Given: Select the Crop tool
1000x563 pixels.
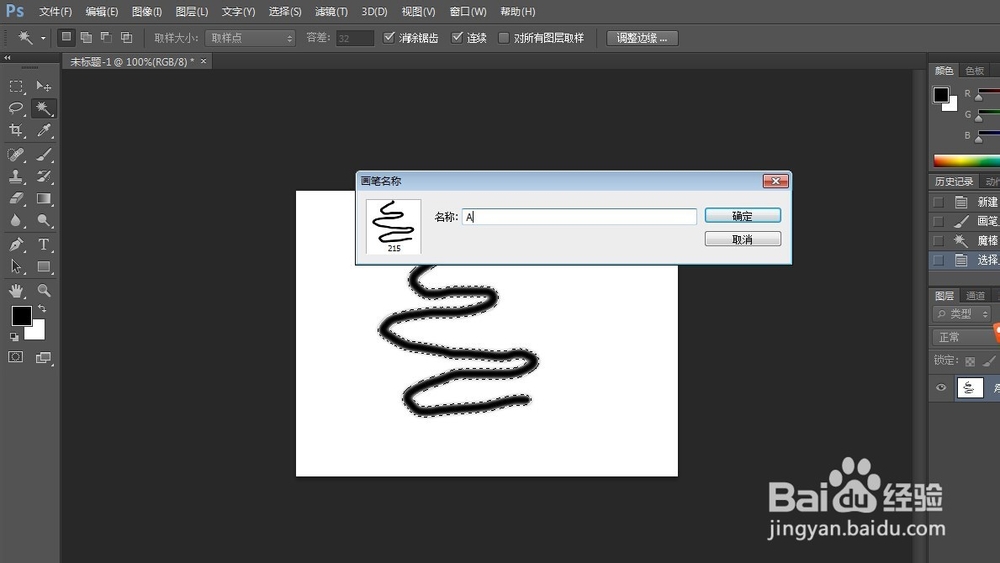Looking at the screenshot, I should coord(16,131).
